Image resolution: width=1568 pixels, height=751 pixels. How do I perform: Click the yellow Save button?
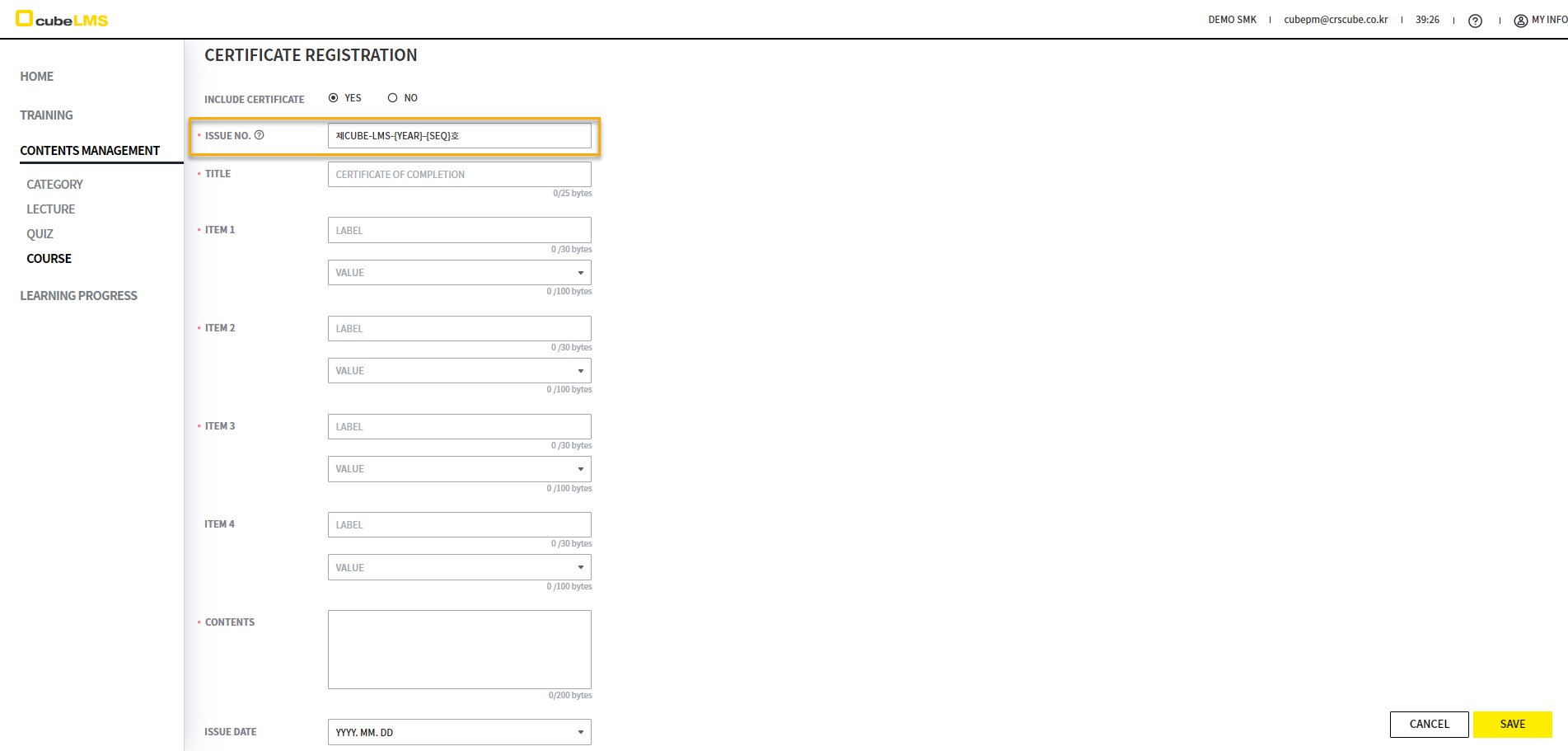coord(1512,725)
